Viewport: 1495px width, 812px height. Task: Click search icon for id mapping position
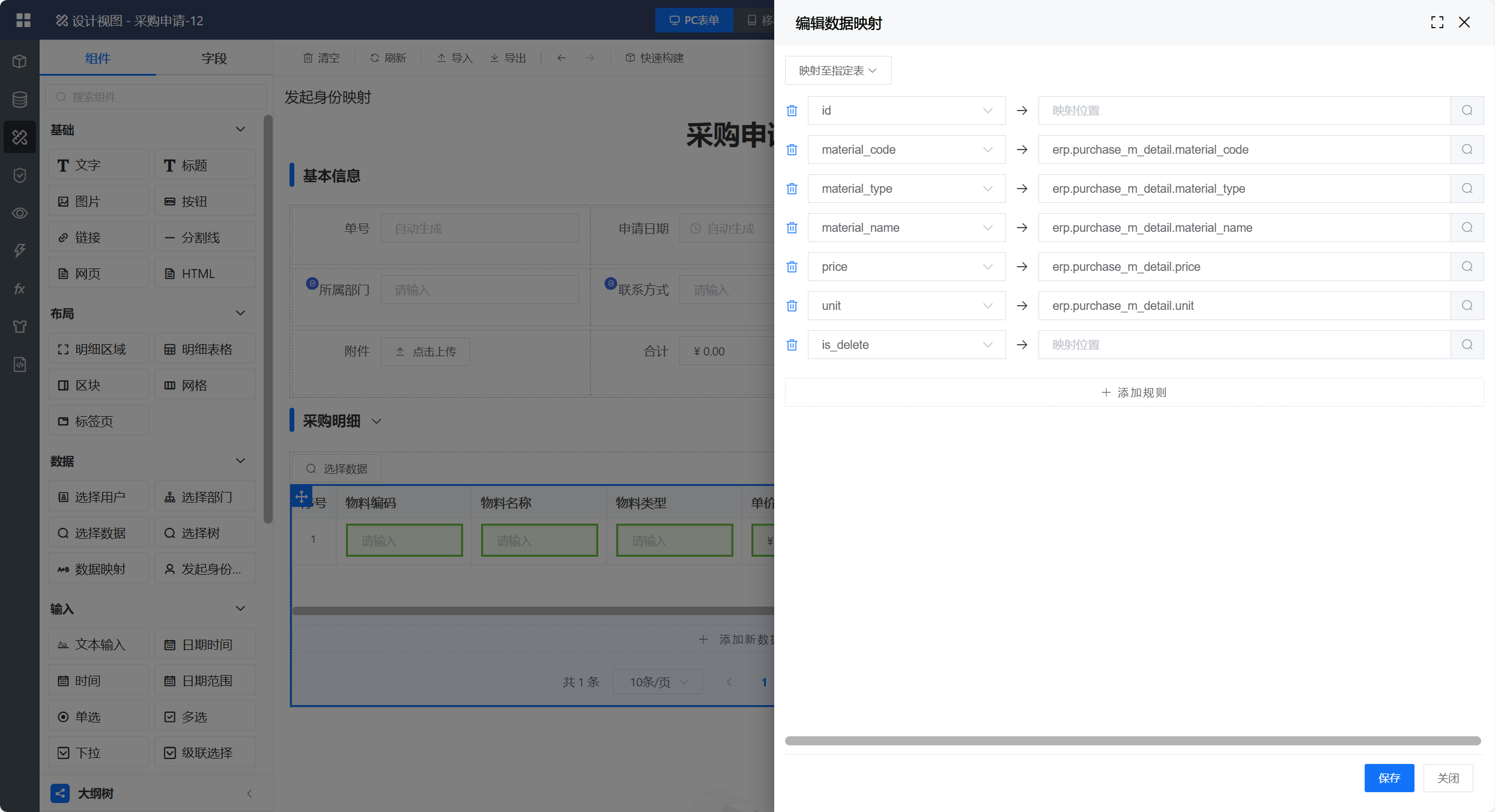tap(1467, 111)
